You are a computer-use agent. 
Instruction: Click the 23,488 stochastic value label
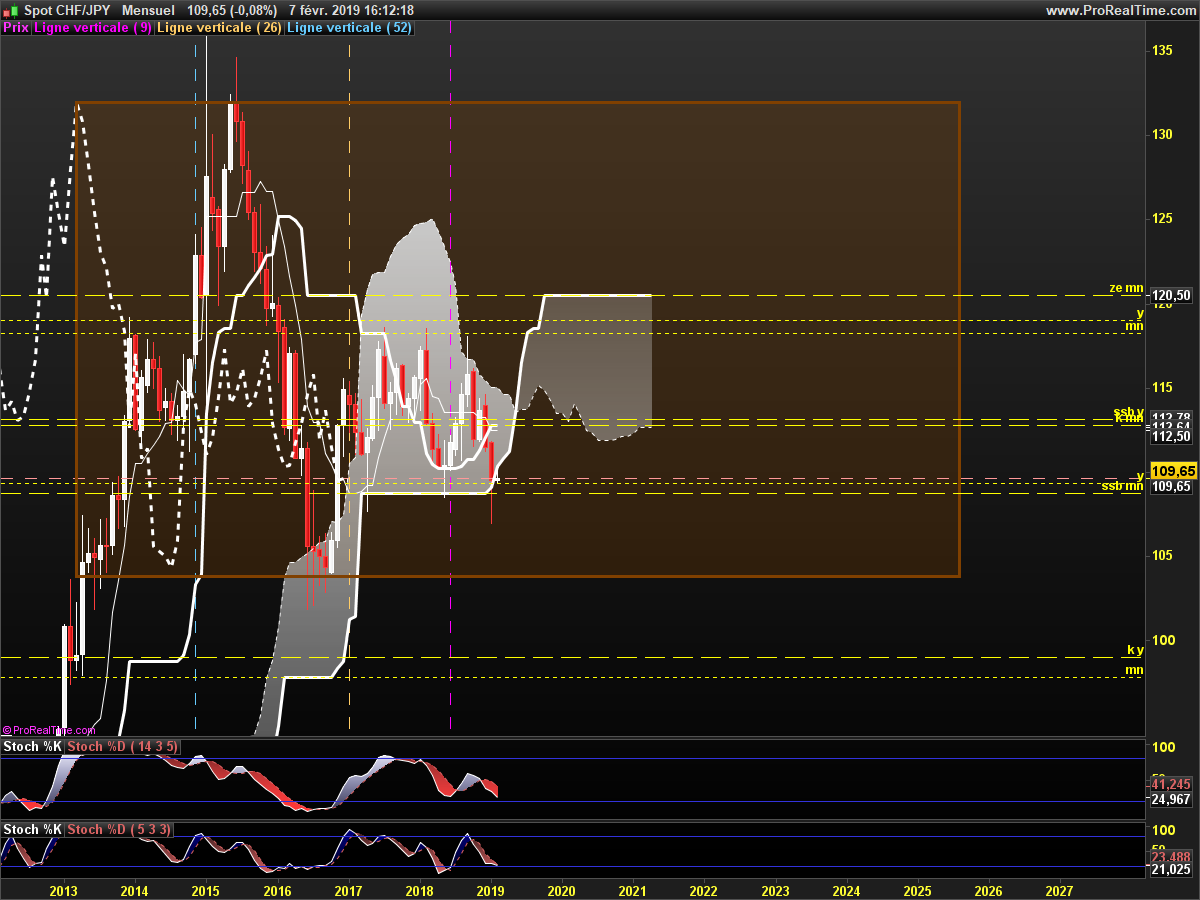tap(1171, 856)
